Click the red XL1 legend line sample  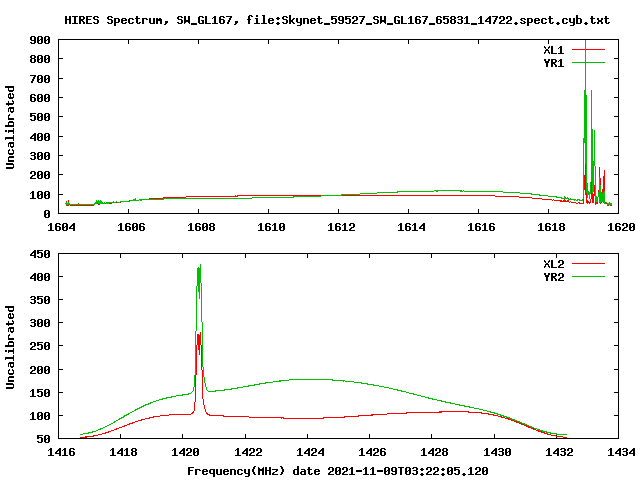[x=588, y=49]
